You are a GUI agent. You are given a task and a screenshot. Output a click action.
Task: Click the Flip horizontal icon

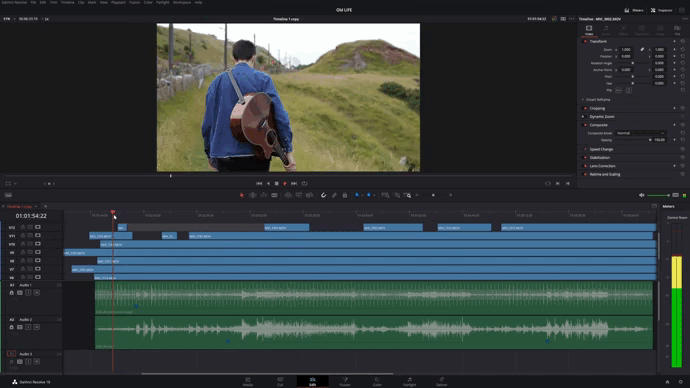coord(618,90)
